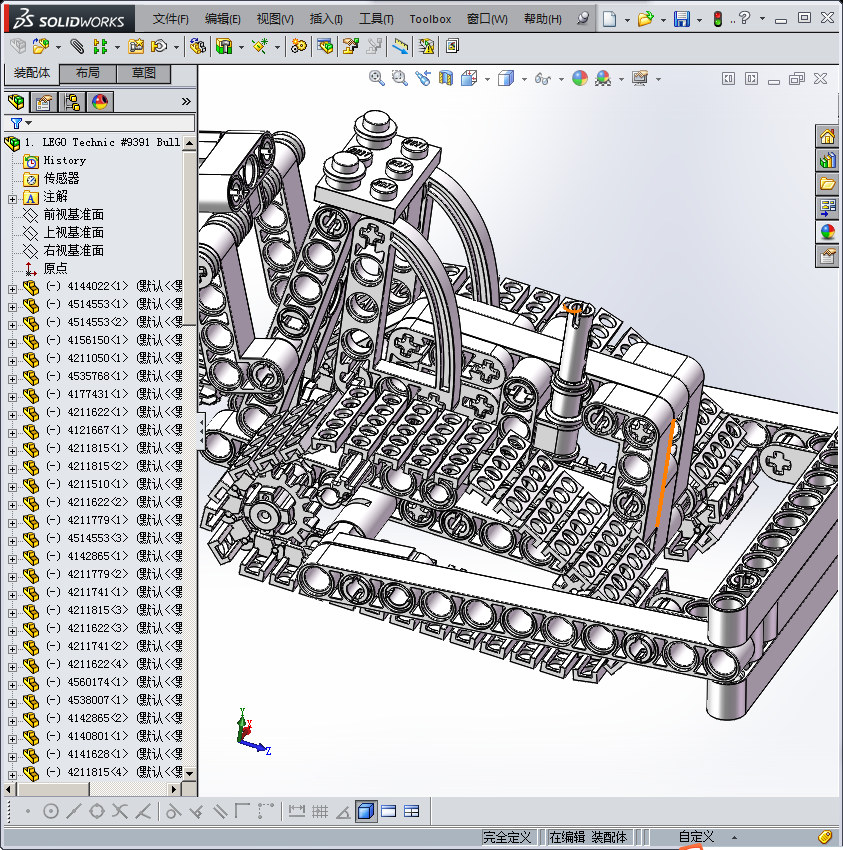This screenshot has width=843, height=850.
Task: Click the PropertyManager tab icon
Action: [44, 102]
